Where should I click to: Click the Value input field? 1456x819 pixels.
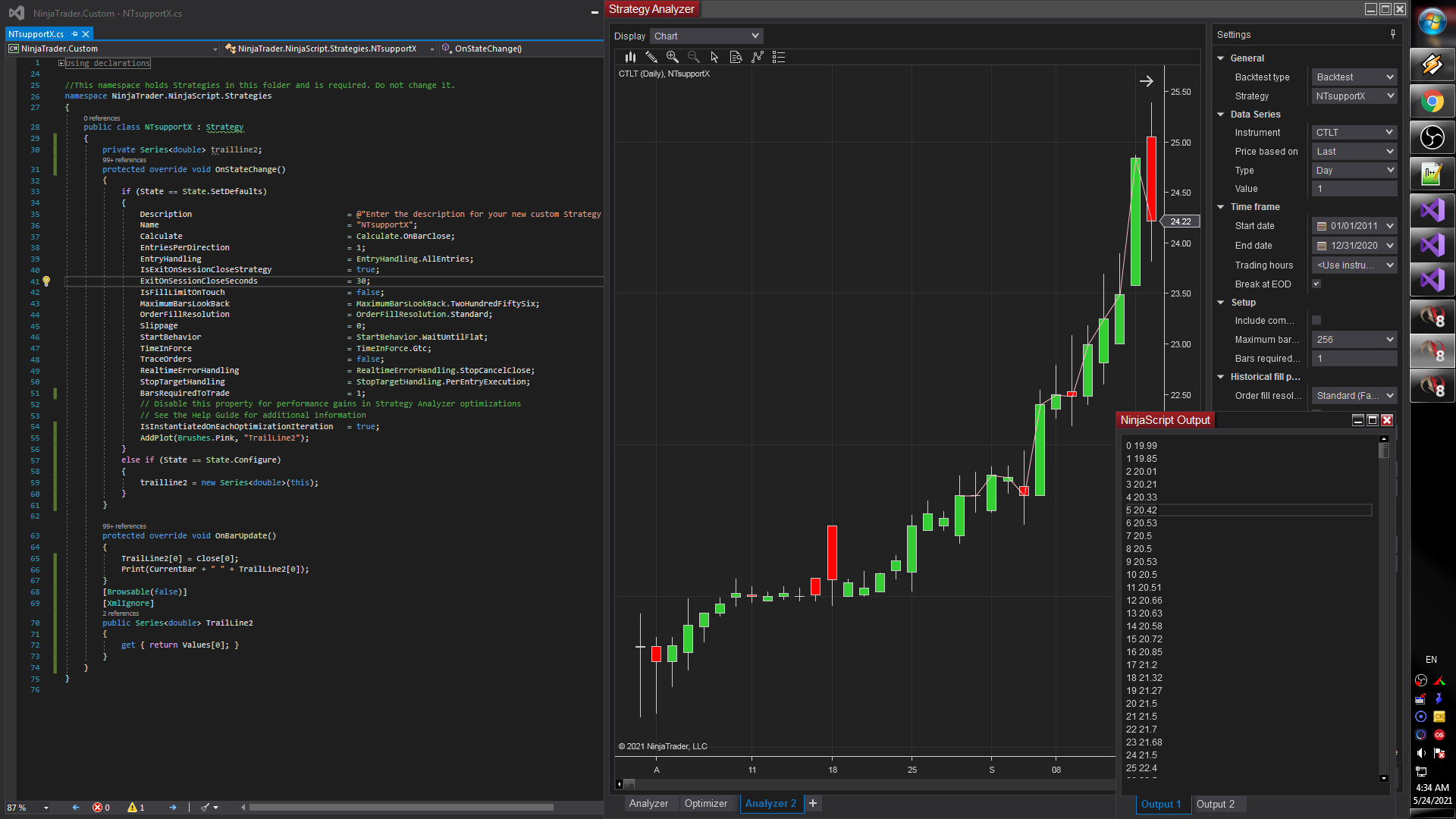[1354, 189]
